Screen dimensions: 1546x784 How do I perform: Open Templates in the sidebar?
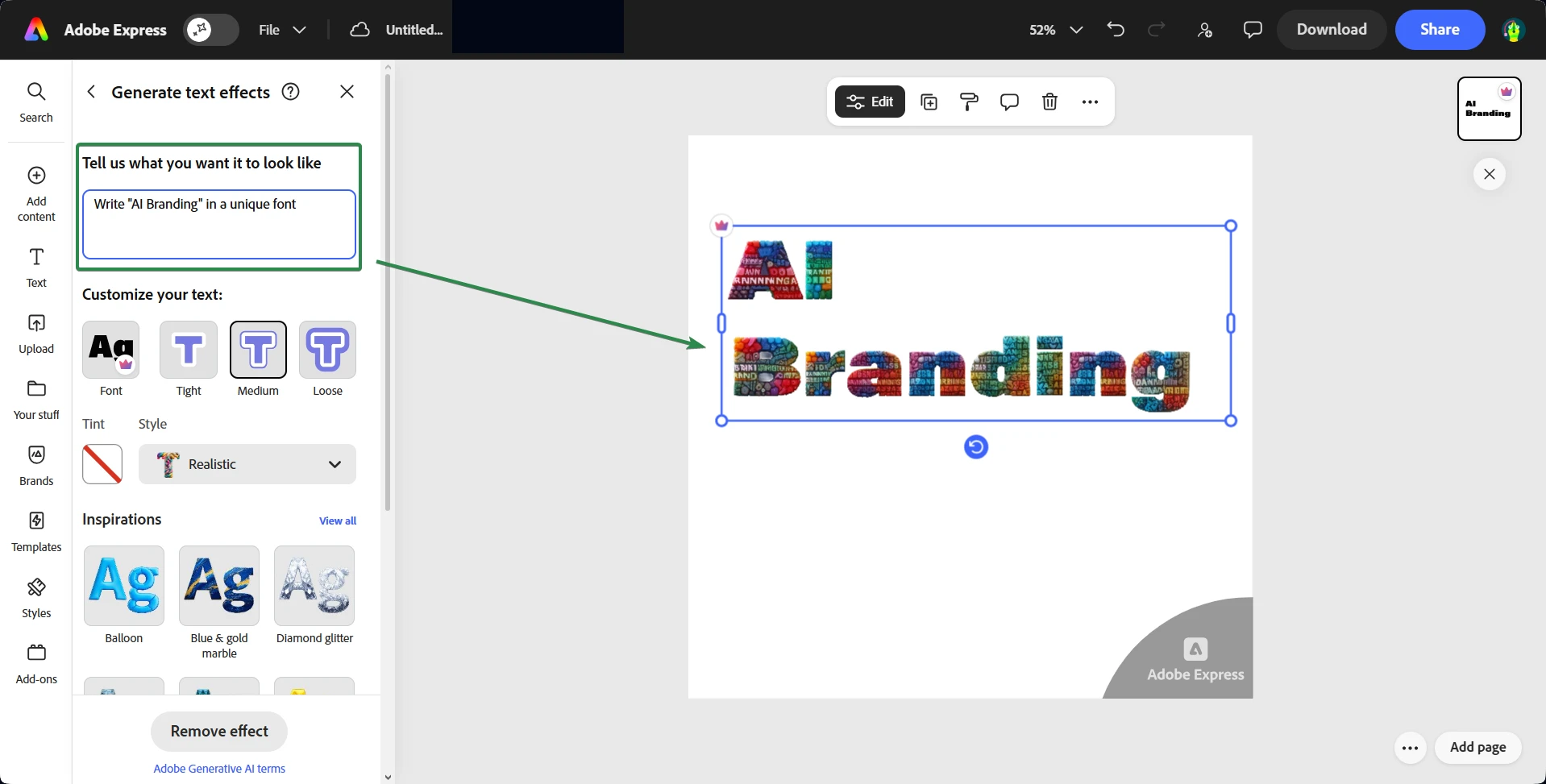[36, 532]
